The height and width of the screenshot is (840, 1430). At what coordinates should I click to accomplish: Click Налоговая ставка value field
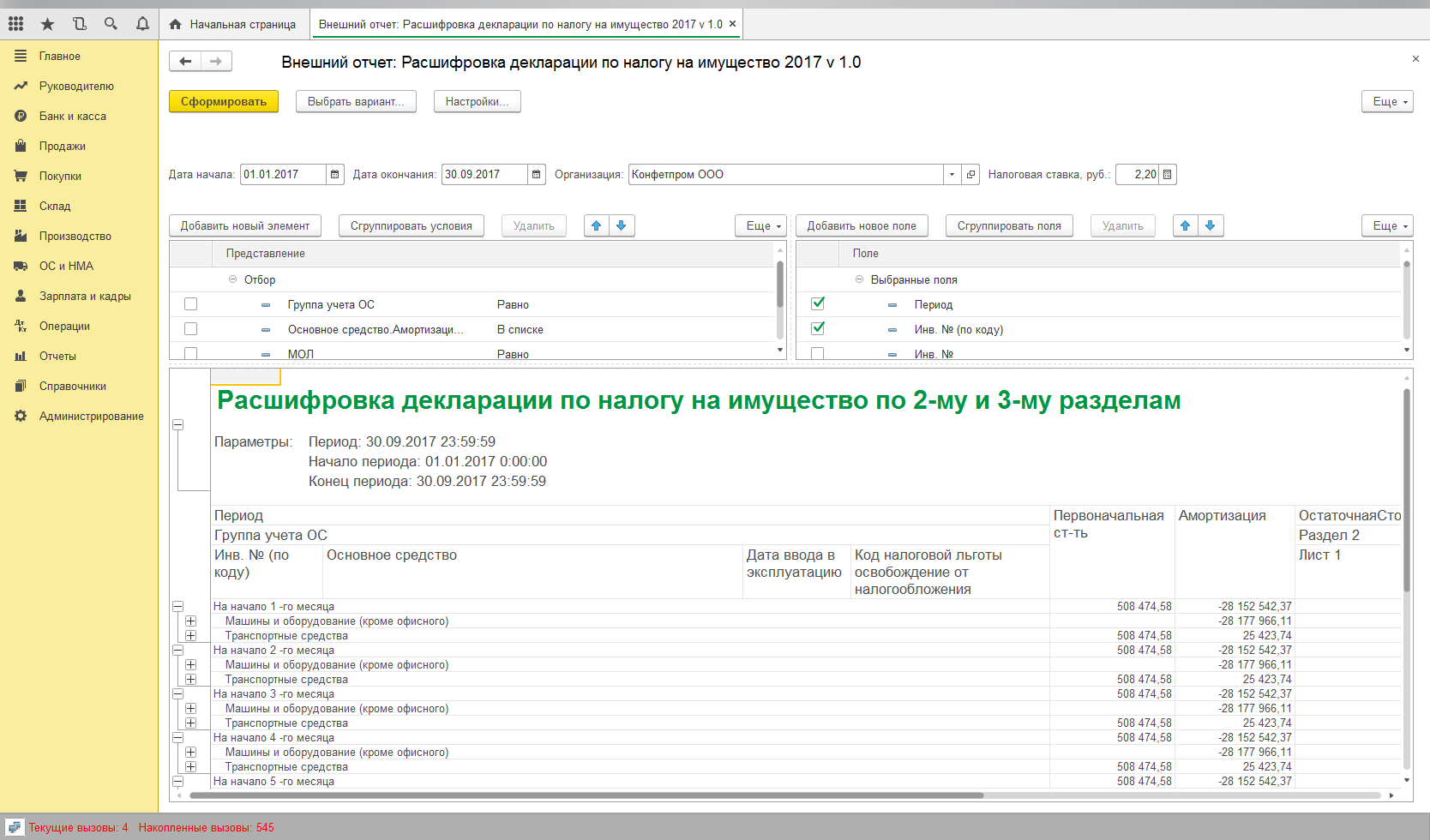(1137, 174)
